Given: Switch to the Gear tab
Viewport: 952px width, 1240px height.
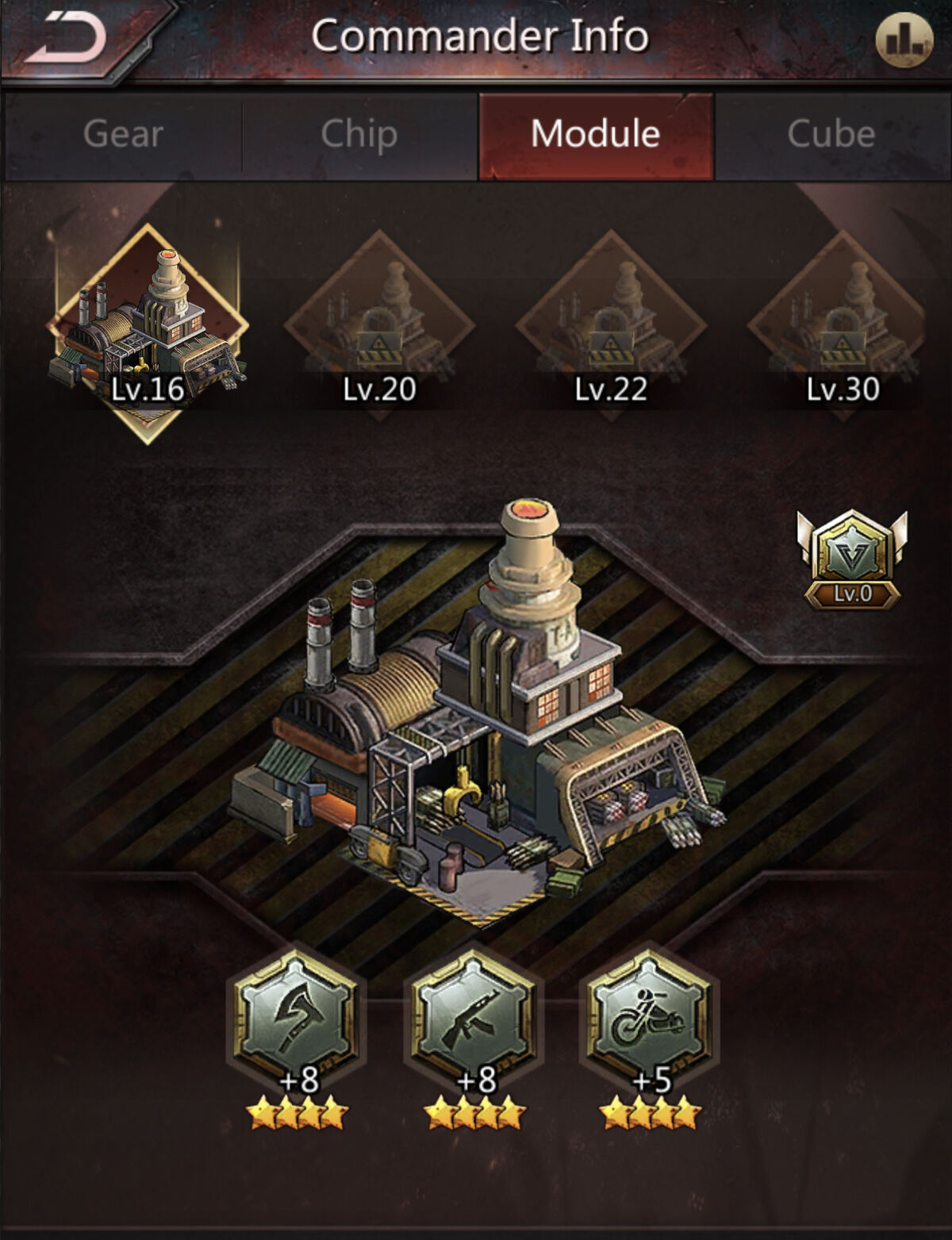Looking at the screenshot, I should (123, 135).
